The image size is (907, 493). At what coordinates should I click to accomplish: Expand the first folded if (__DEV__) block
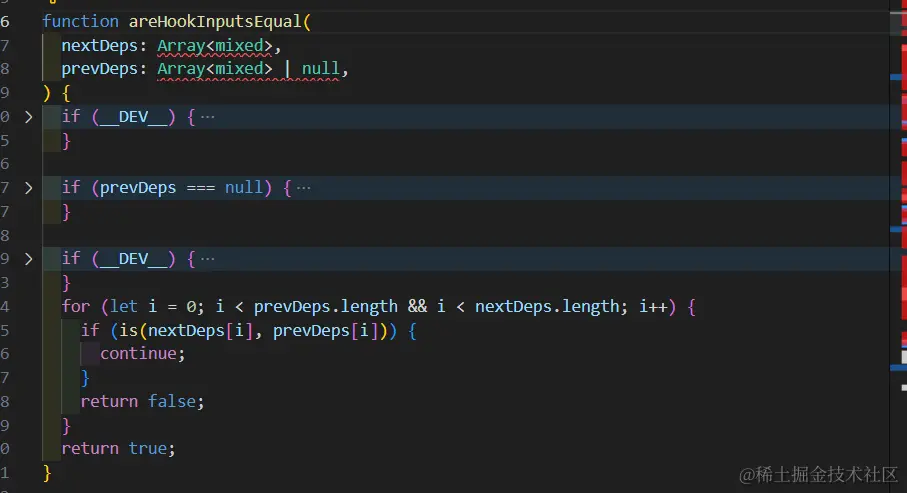coord(28,117)
